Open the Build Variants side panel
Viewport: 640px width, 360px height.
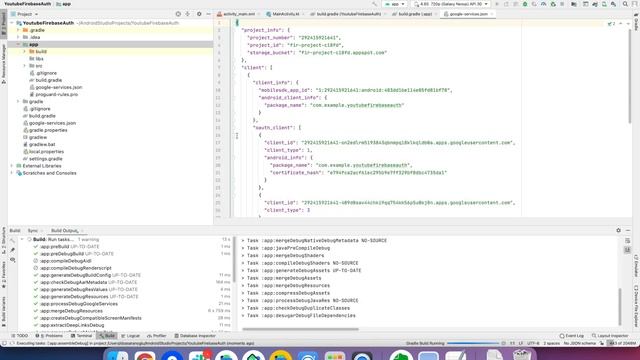(4, 311)
